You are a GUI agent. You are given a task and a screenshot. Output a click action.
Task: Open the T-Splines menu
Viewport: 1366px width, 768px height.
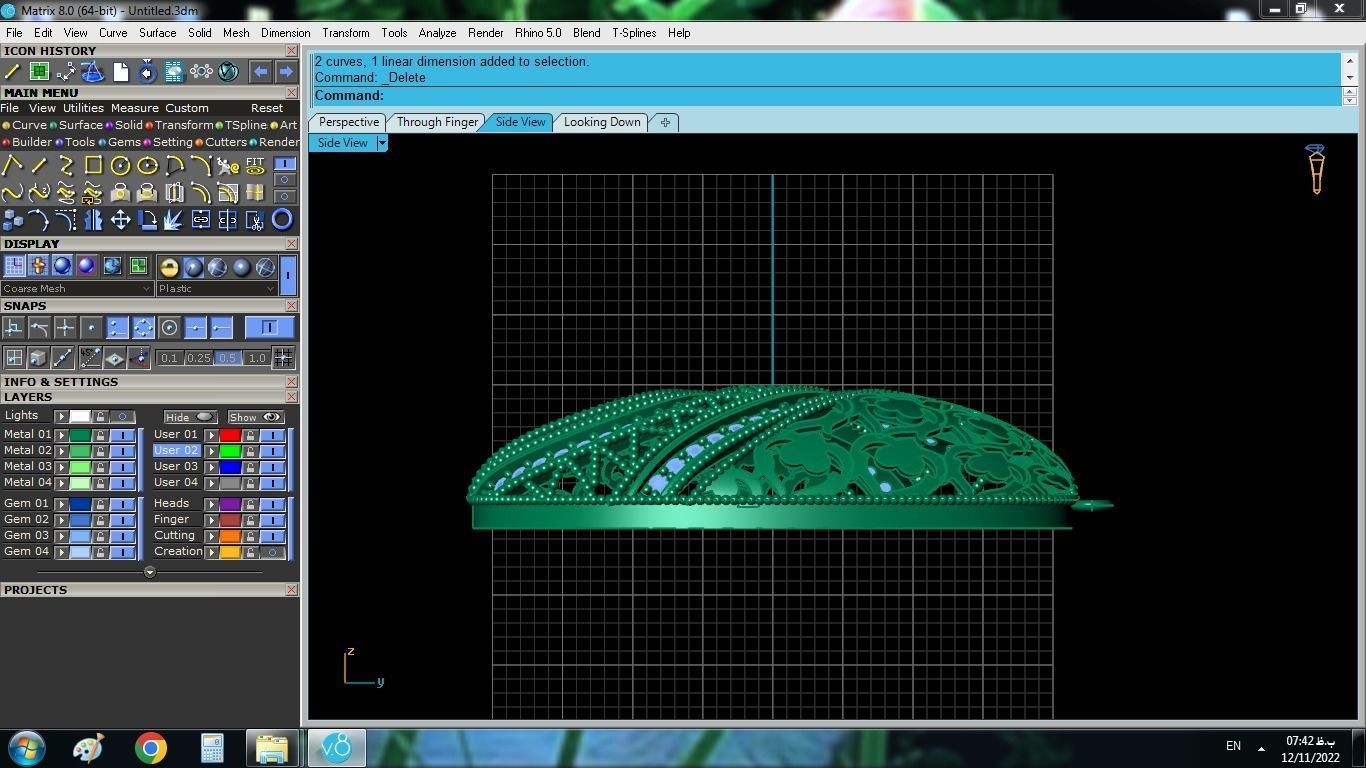pyautogui.click(x=634, y=33)
